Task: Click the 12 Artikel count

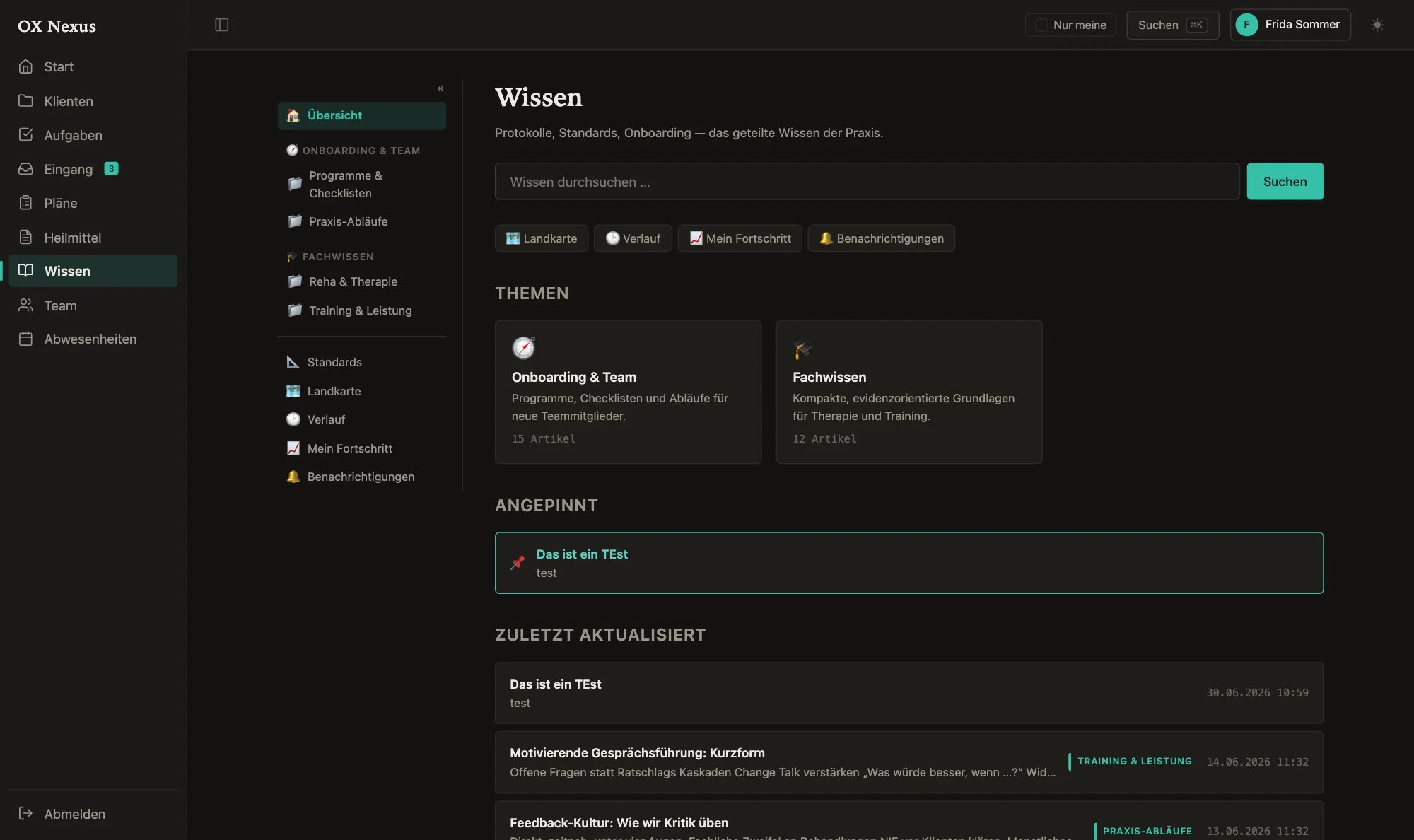Action: pyautogui.click(x=824, y=439)
